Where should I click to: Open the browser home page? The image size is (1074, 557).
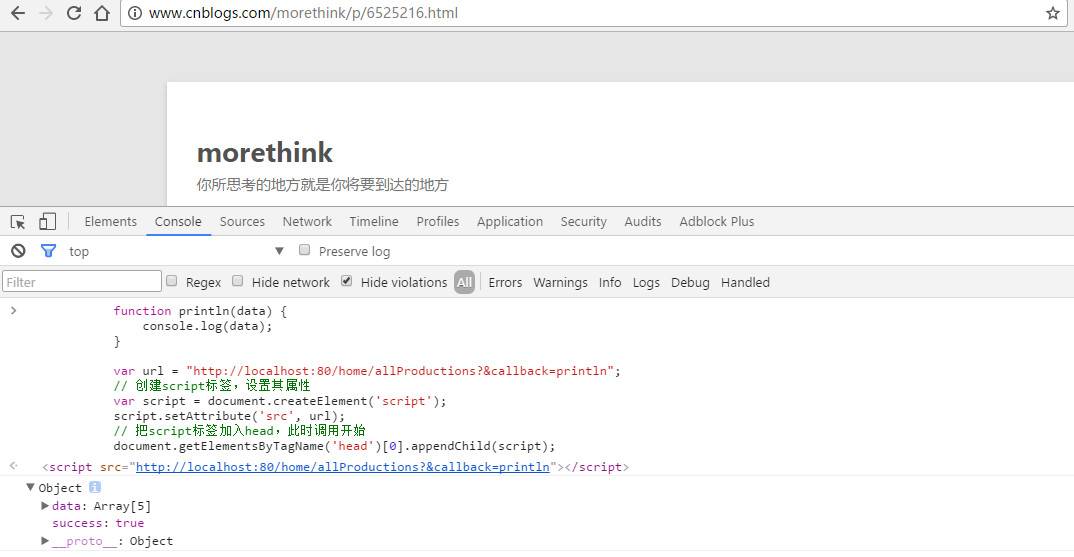[102, 13]
